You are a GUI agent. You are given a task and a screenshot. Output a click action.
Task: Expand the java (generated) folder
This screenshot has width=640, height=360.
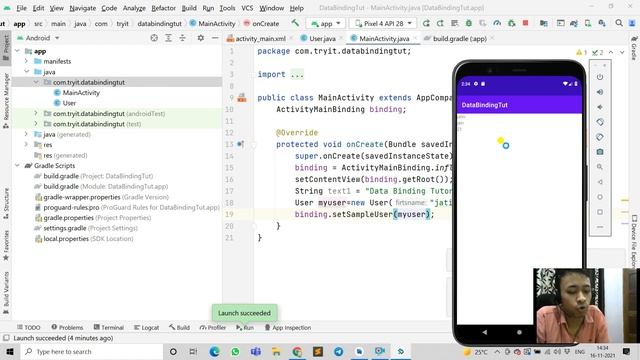pyautogui.click(x=27, y=134)
